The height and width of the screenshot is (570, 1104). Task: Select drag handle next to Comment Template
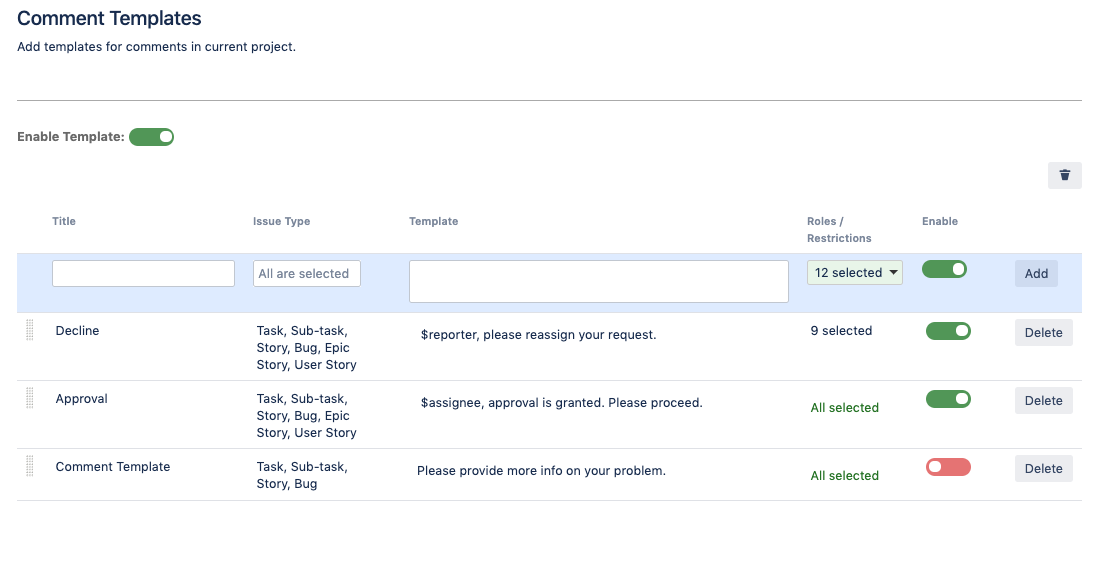point(30,466)
